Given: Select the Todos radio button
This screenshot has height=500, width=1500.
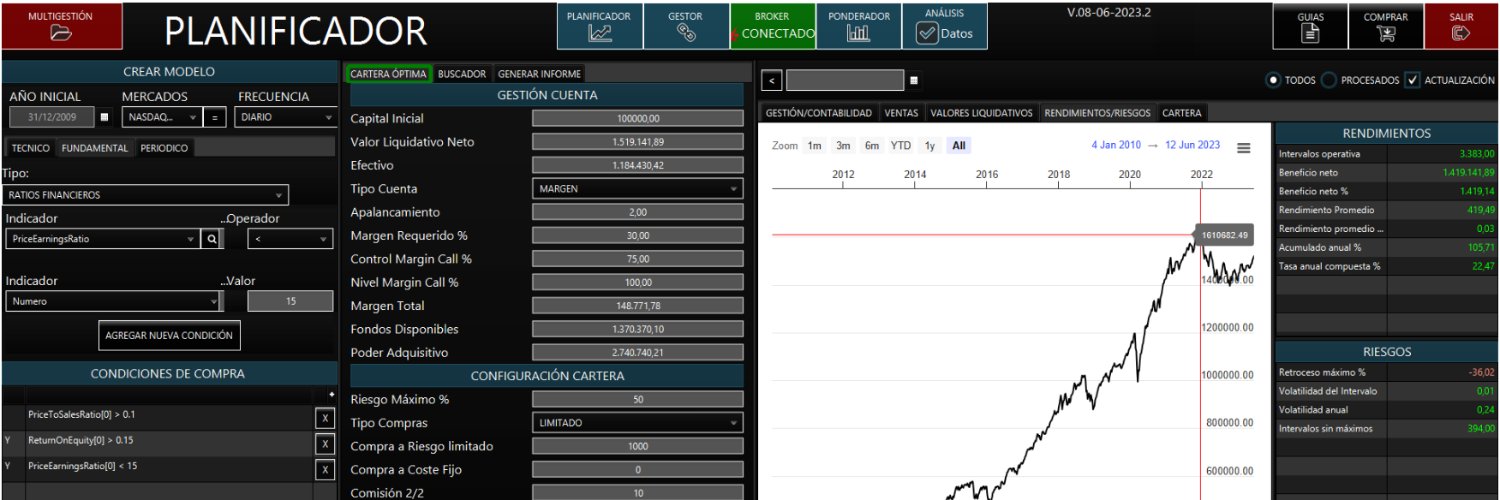Looking at the screenshot, I should tap(1273, 80).
